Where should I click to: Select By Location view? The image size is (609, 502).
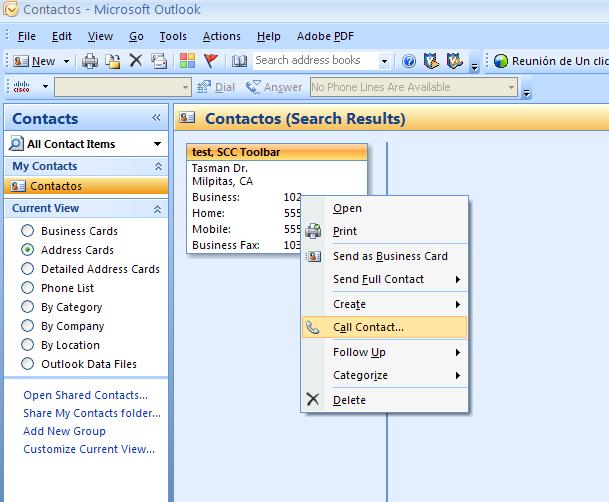pos(28,344)
